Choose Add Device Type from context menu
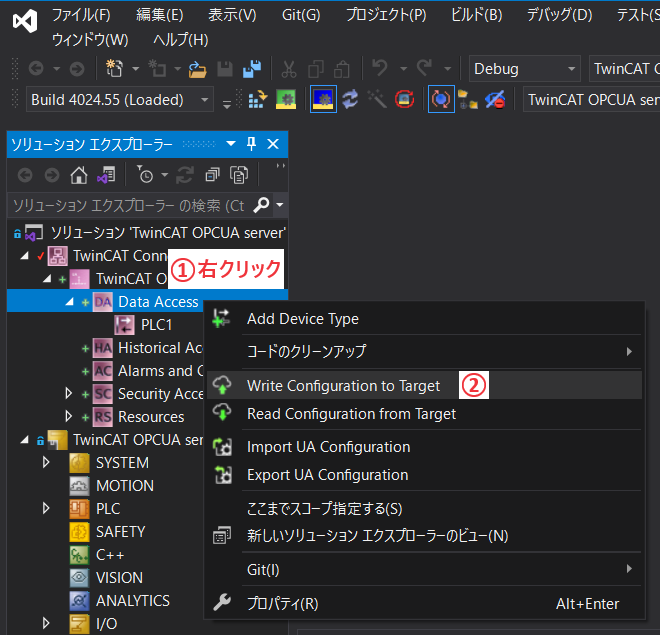Screen dimensions: 660x635 [424, 319]
